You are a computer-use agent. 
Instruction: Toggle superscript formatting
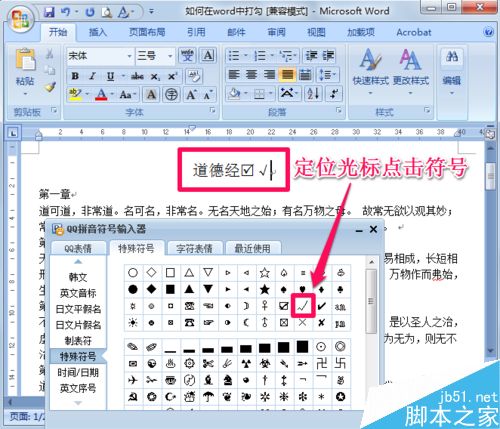pos(172,76)
